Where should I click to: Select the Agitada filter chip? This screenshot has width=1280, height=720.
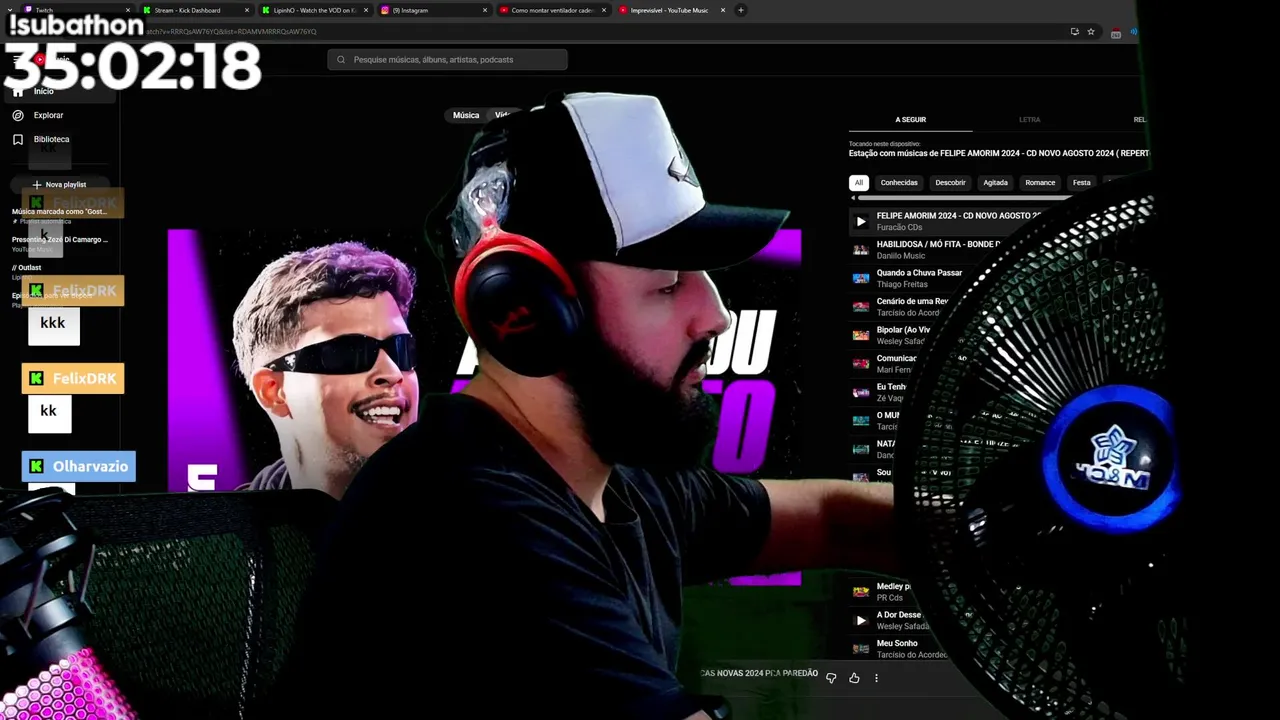tap(995, 183)
